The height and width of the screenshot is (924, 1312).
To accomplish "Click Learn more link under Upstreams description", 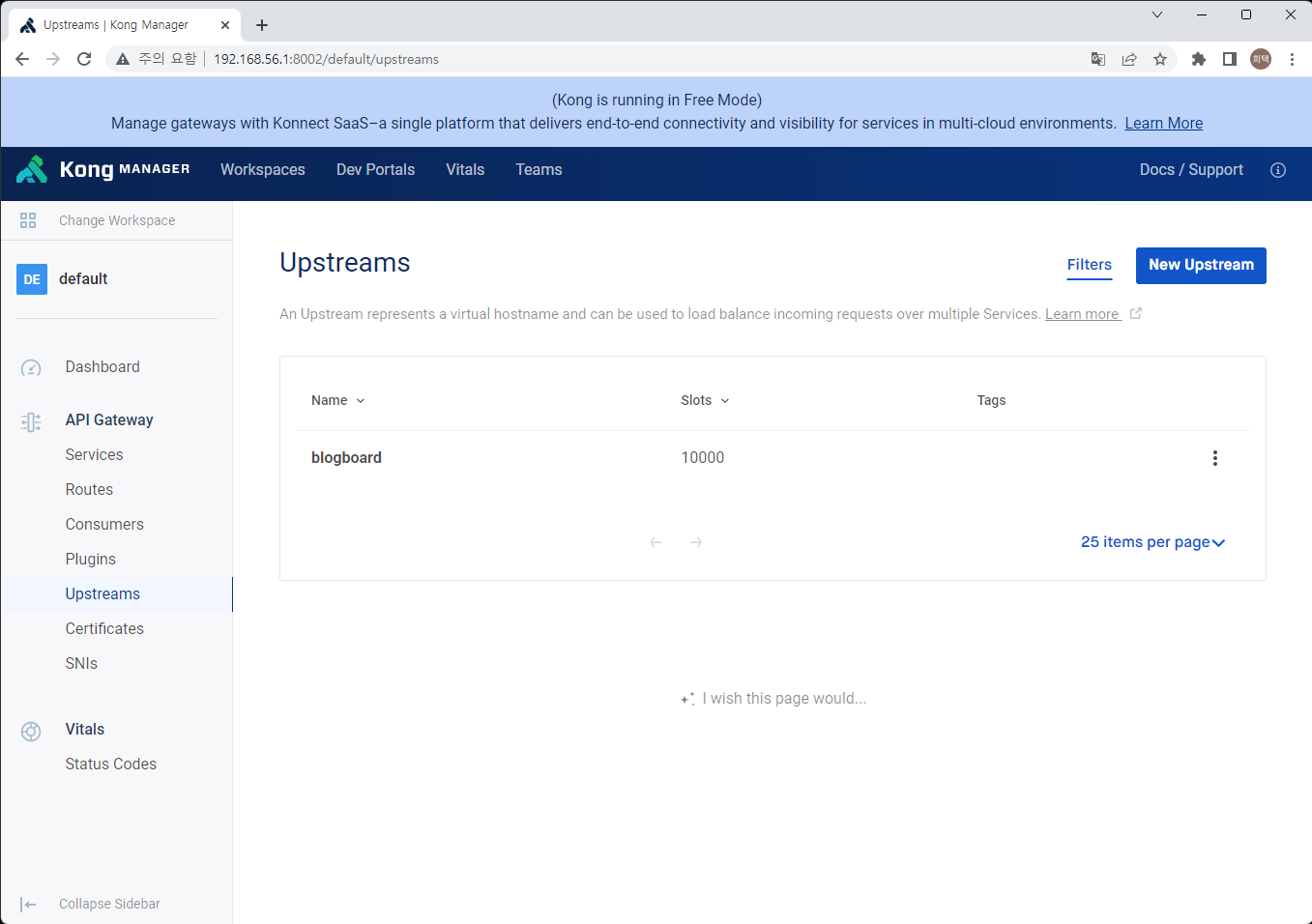I will (x=1082, y=314).
